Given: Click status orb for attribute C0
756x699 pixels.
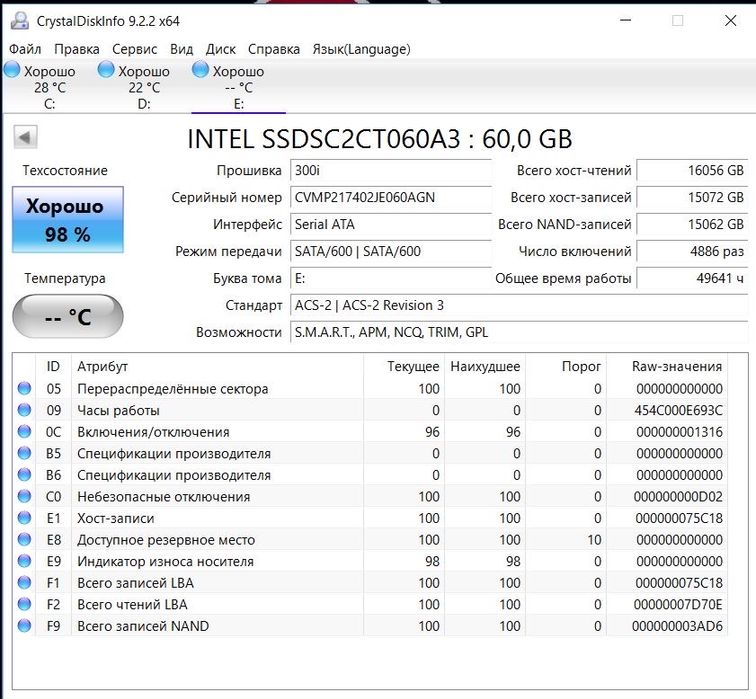Looking at the screenshot, I should tap(24, 496).
